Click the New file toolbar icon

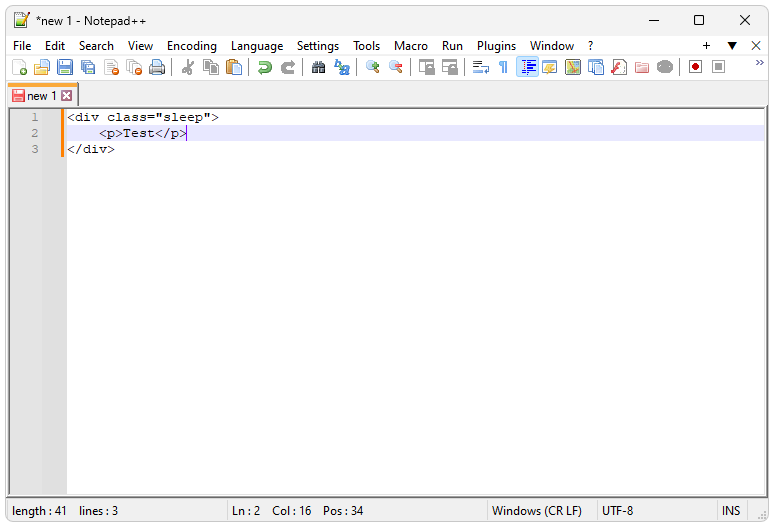click(19, 67)
